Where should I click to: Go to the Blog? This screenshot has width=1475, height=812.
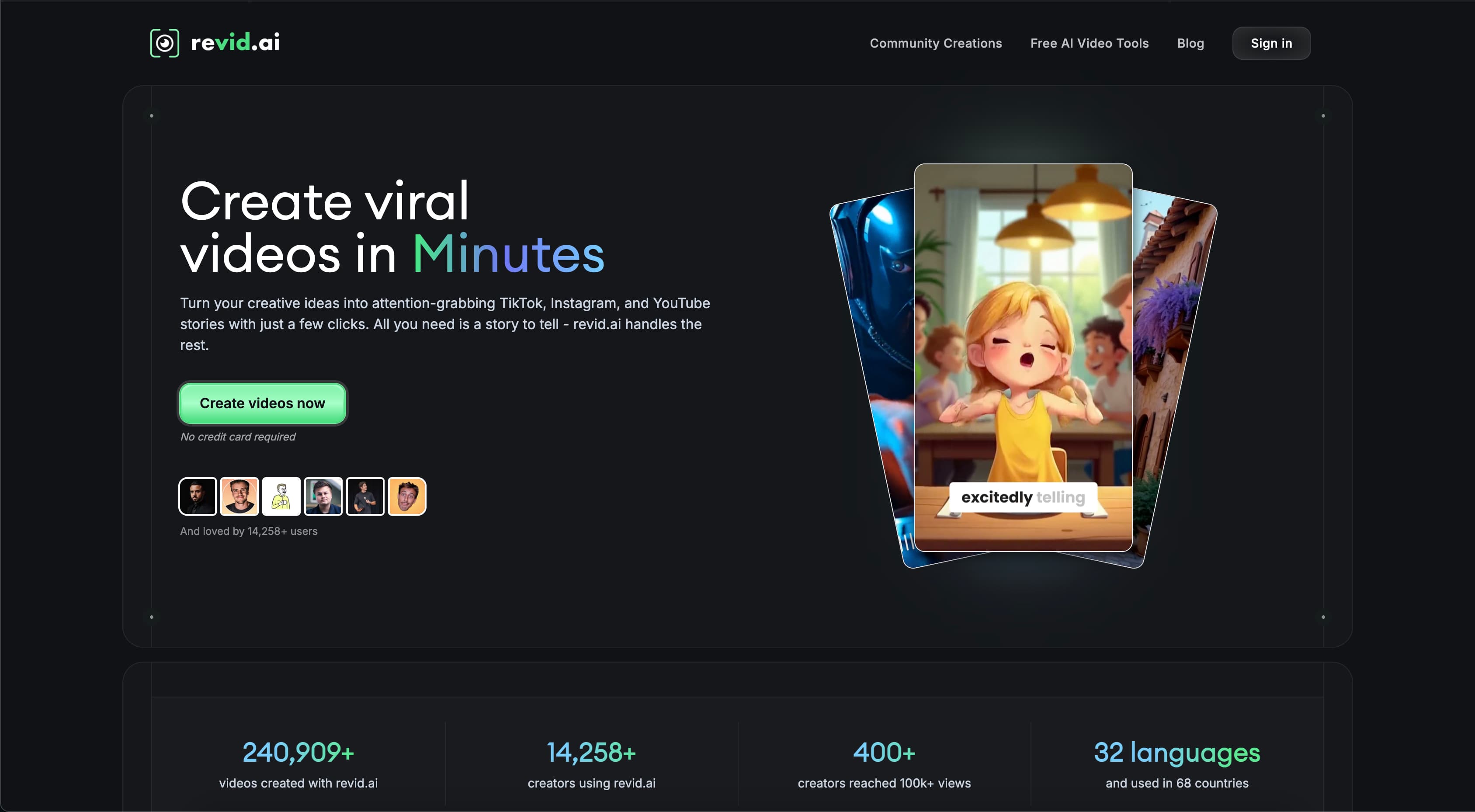[x=1190, y=44]
